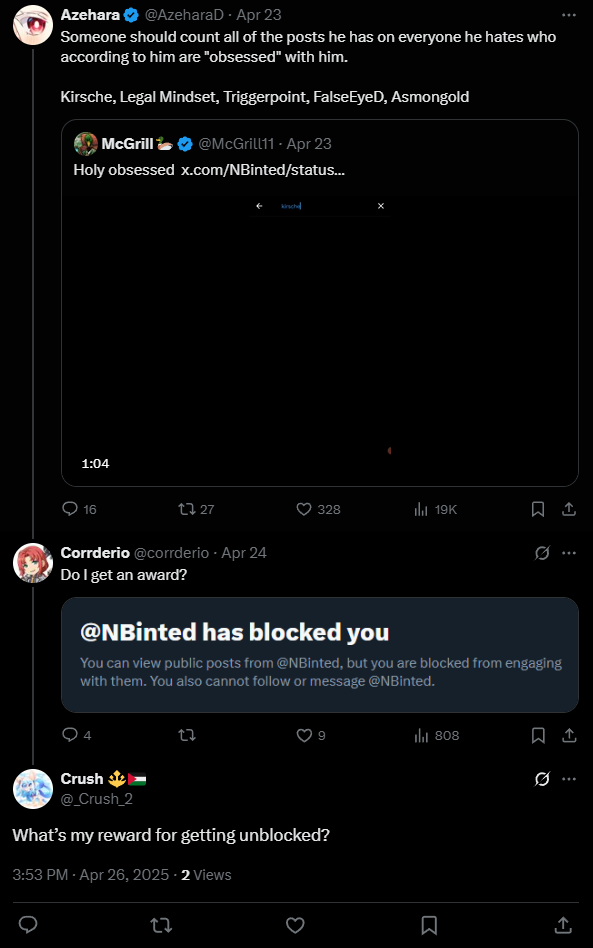Open @McGrill11 profile handle in quoted post
This screenshot has width=593, height=948.
click(236, 144)
